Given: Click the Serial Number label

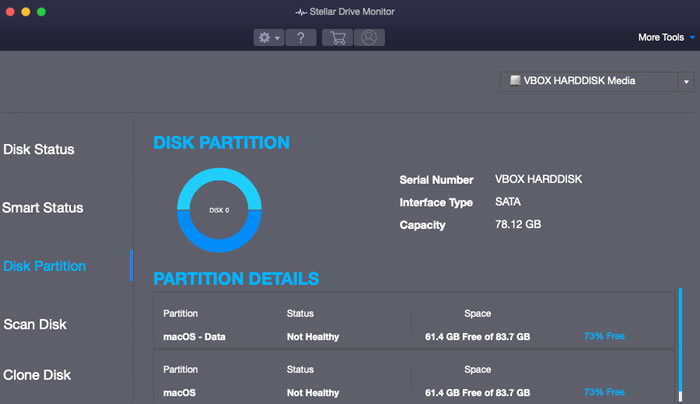Looking at the screenshot, I should pos(436,180).
